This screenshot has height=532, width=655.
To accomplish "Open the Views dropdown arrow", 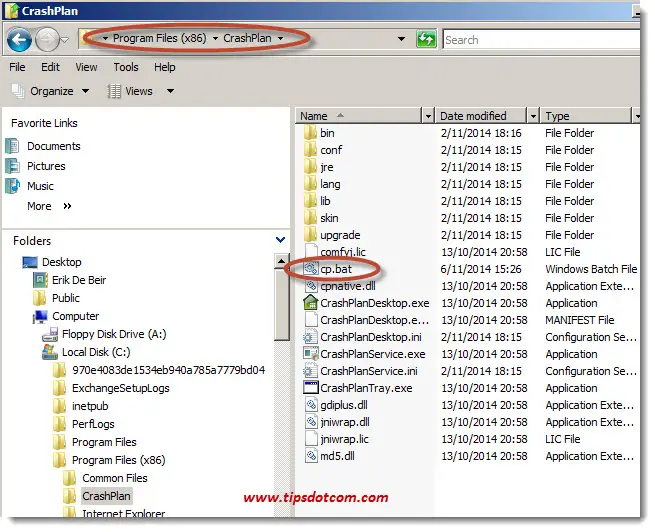I will 170,91.
